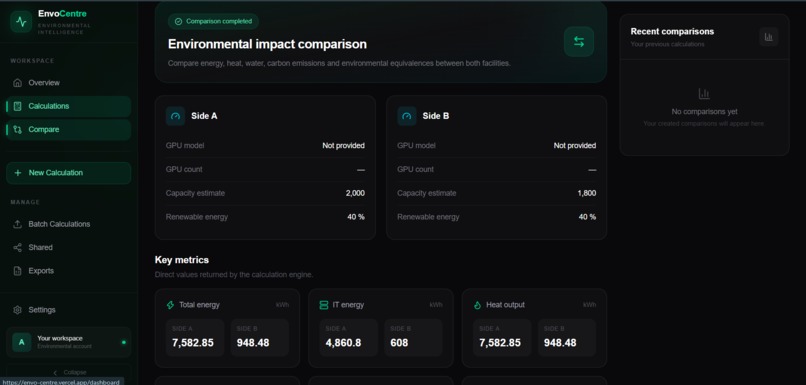
Task: Open the Your workspace account card
Action: pyautogui.click(x=69, y=342)
